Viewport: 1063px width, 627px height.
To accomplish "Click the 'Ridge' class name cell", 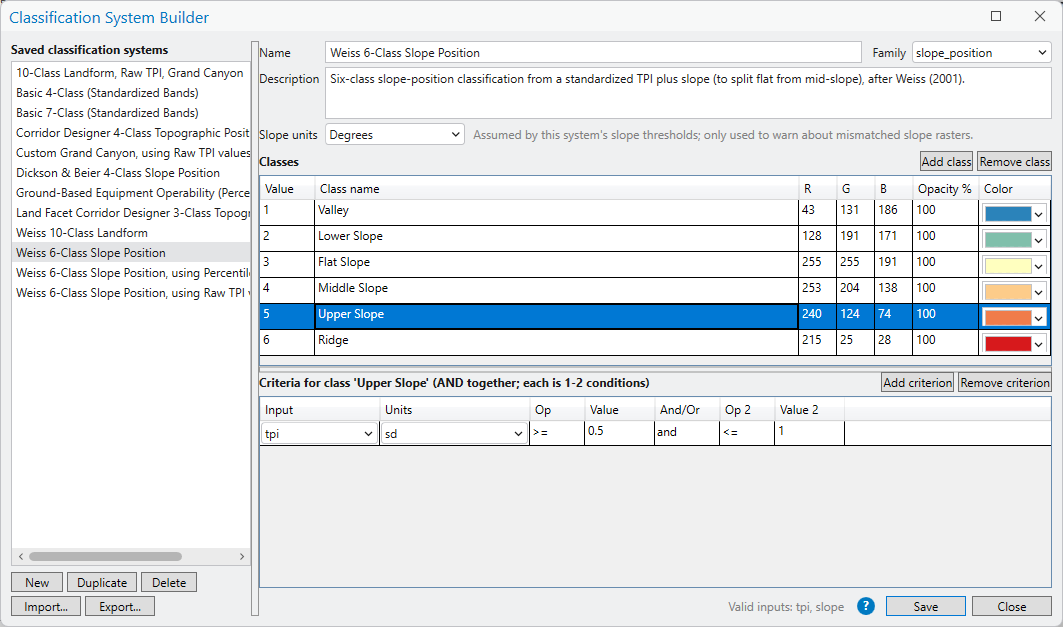I will click(x=556, y=342).
